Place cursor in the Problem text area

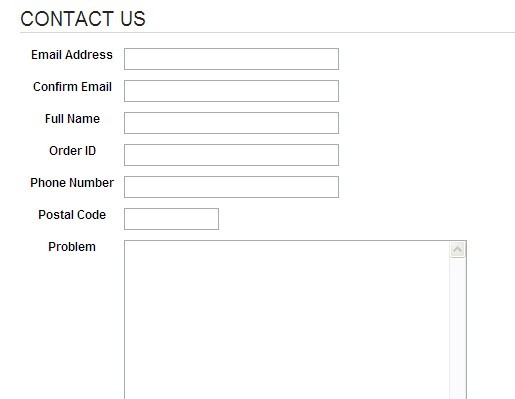click(x=287, y=319)
